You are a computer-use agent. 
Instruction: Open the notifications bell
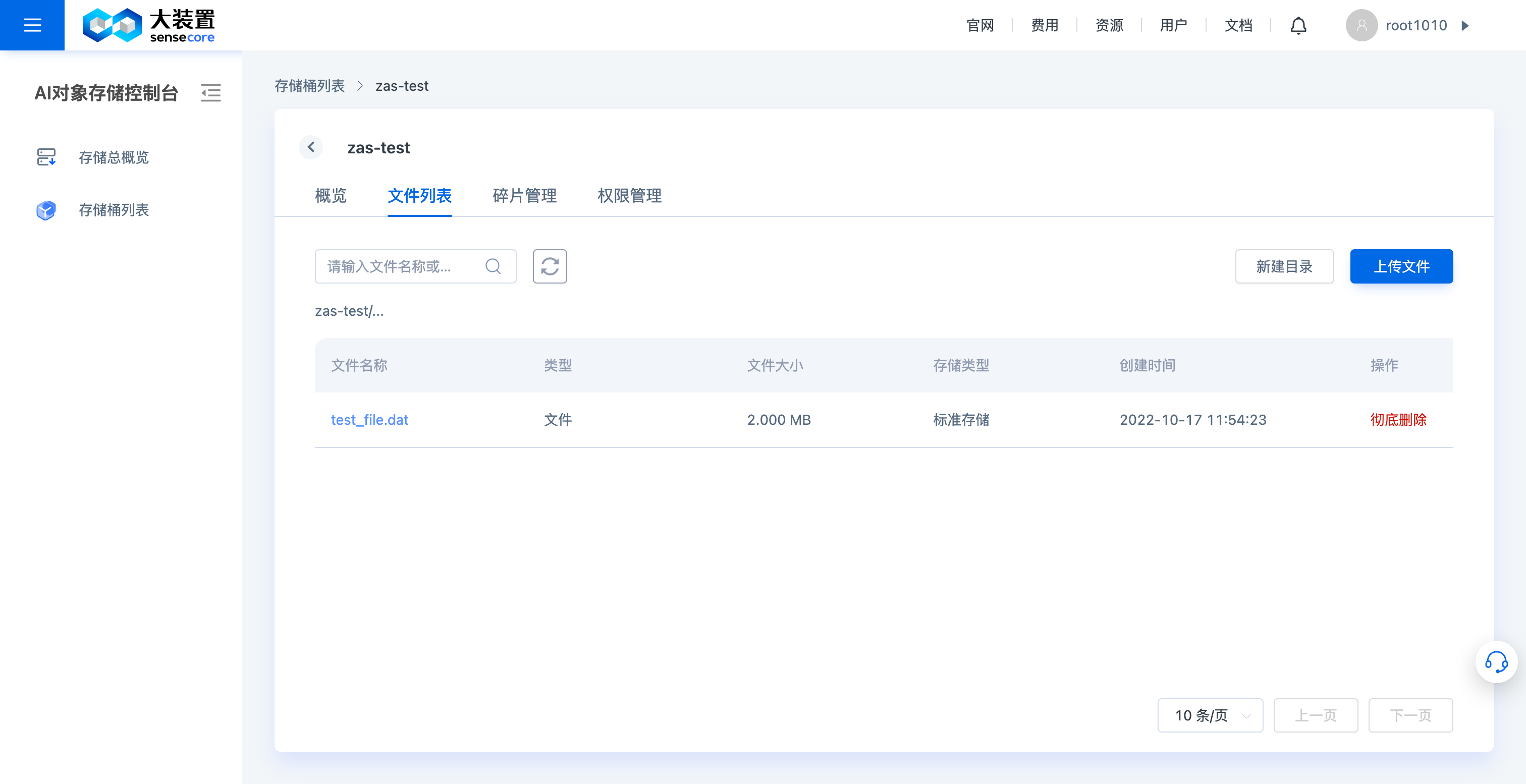pos(1297,25)
